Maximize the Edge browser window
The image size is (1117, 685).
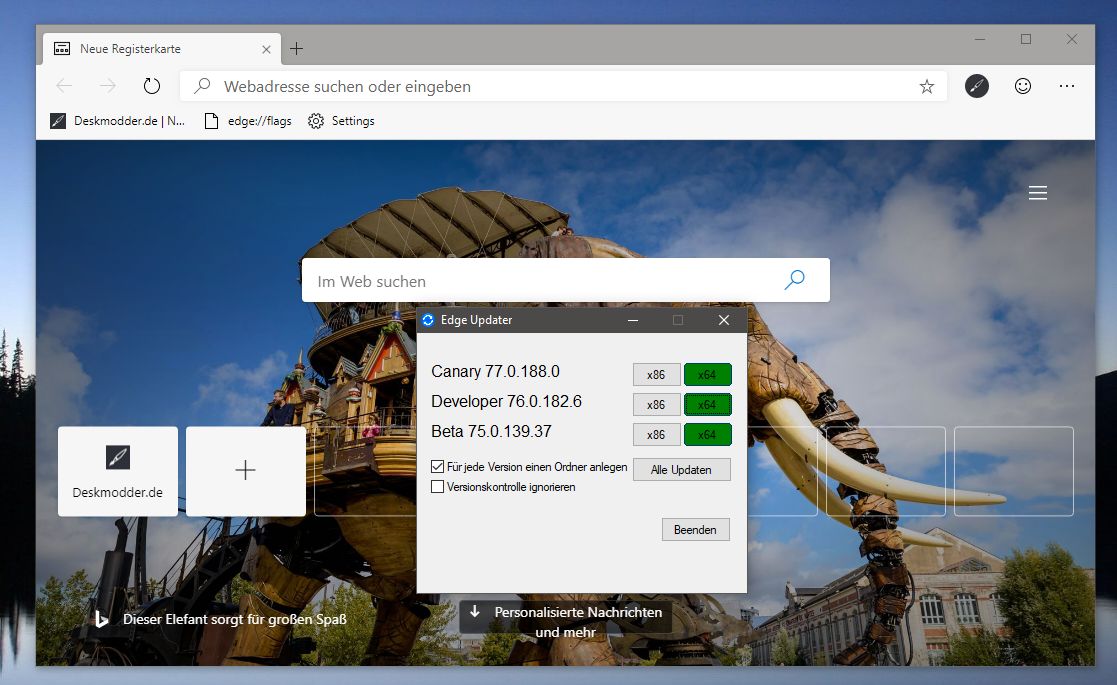(1026, 39)
